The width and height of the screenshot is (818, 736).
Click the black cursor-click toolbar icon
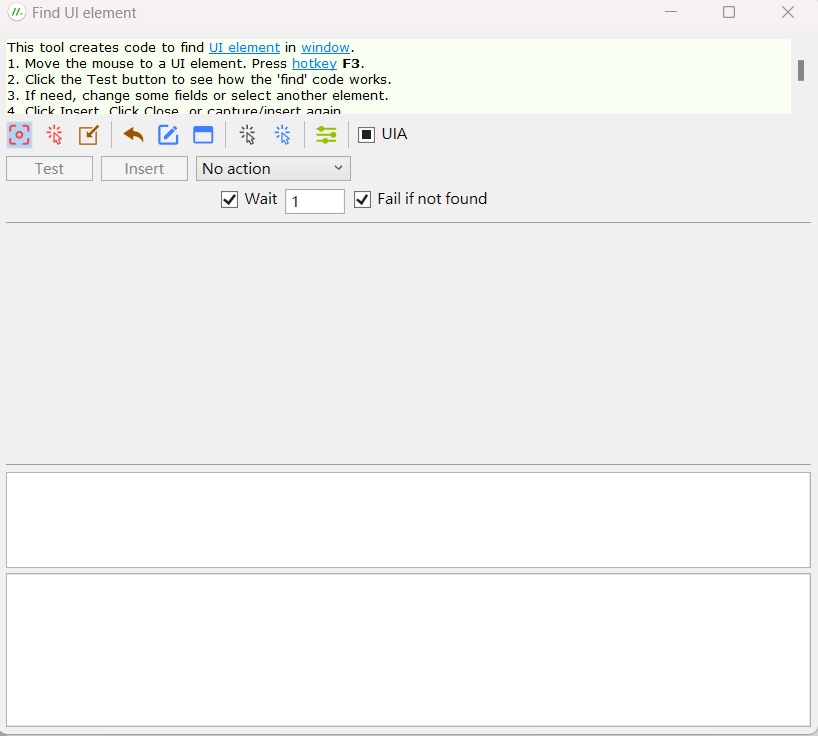[248, 135]
